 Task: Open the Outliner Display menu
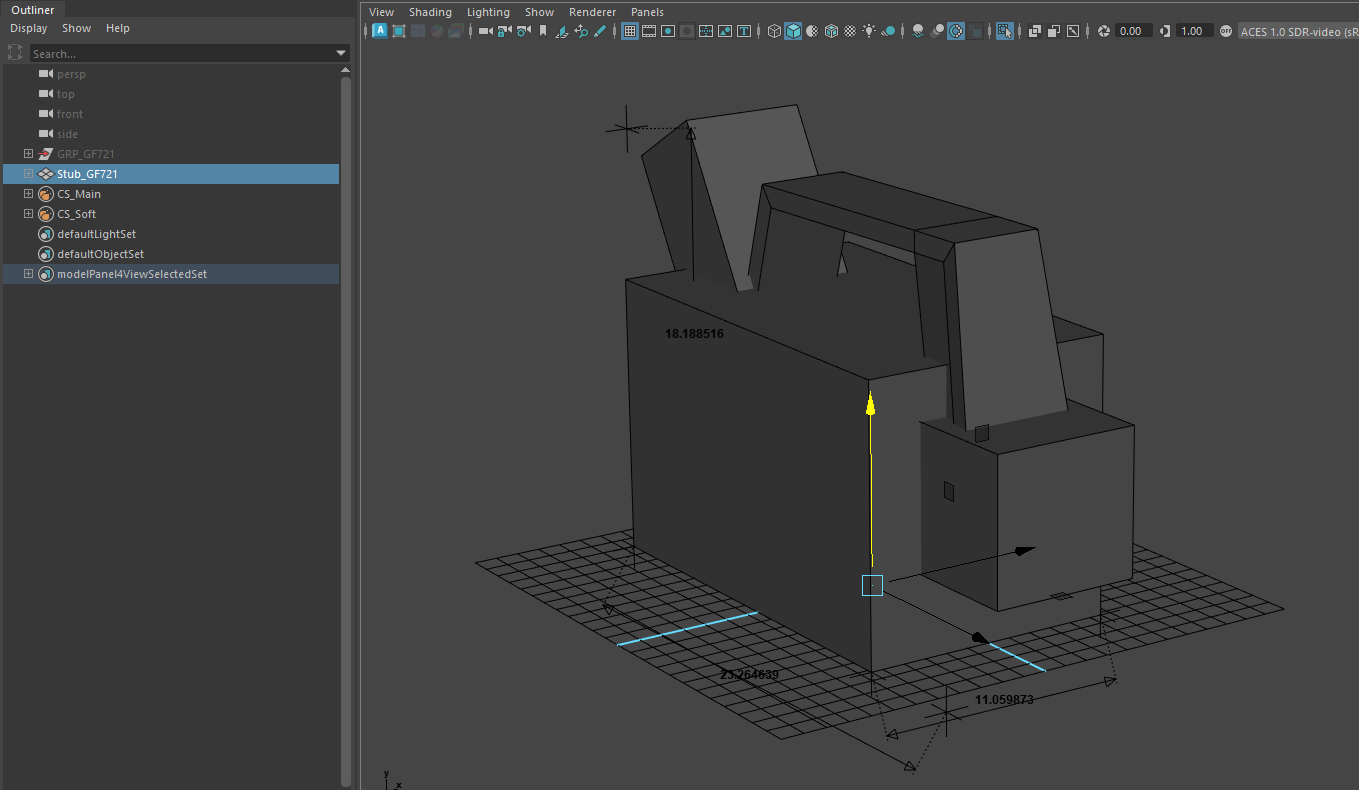point(28,28)
